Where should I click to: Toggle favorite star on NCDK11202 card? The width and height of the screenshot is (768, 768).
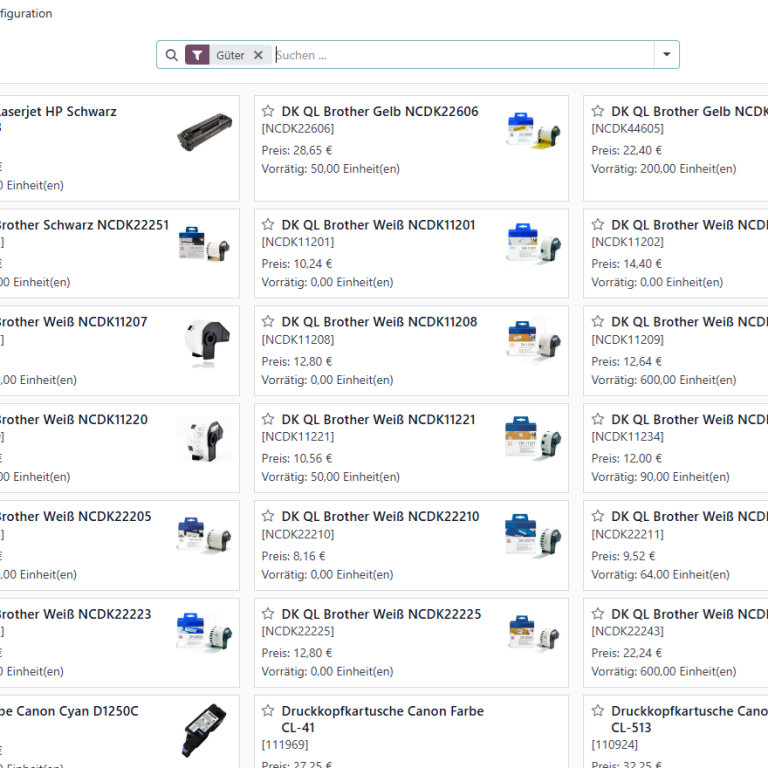click(x=598, y=225)
